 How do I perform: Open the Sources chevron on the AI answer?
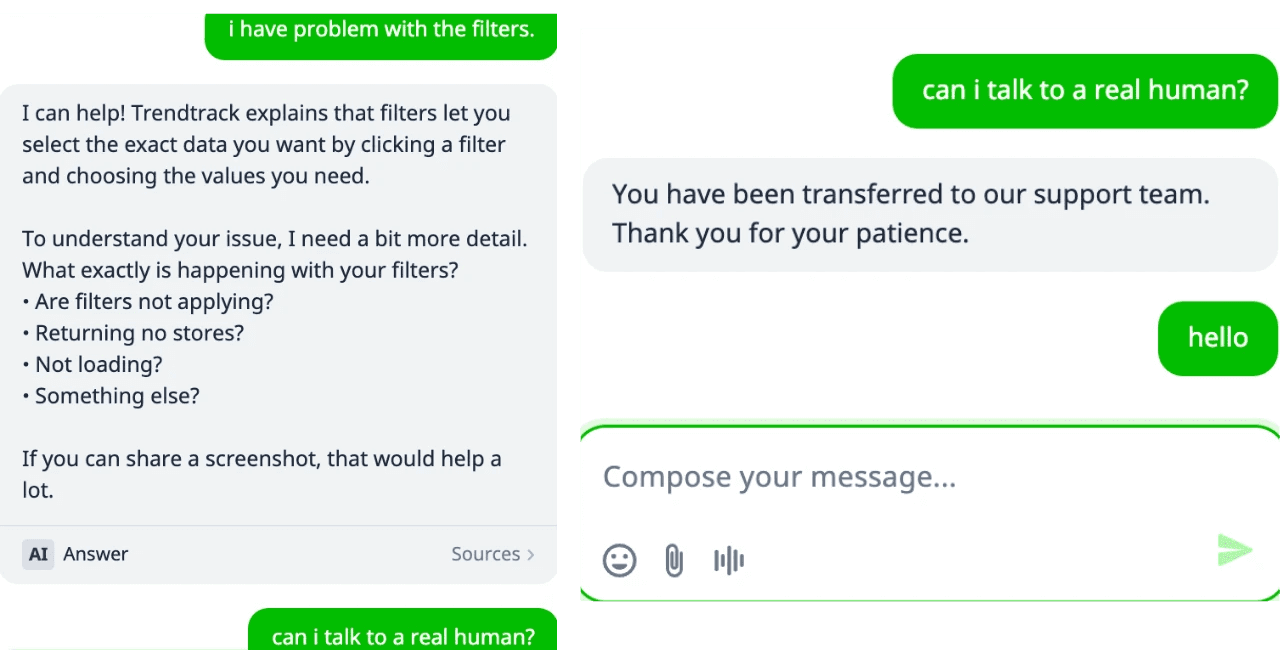(x=529, y=554)
